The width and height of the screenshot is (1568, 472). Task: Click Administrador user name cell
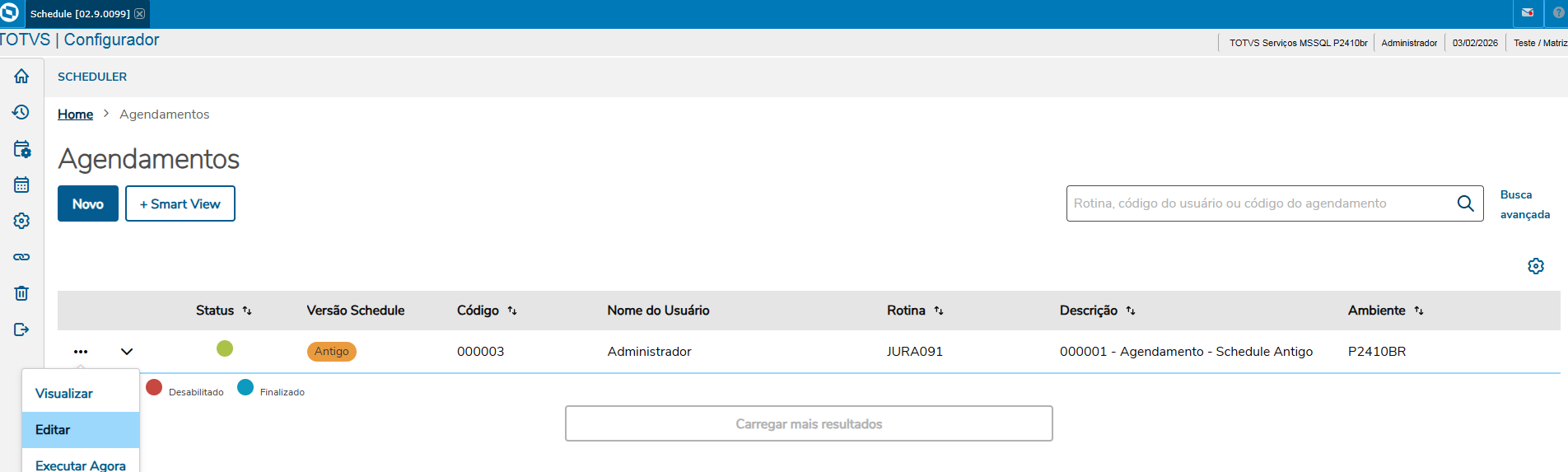[x=650, y=352]
